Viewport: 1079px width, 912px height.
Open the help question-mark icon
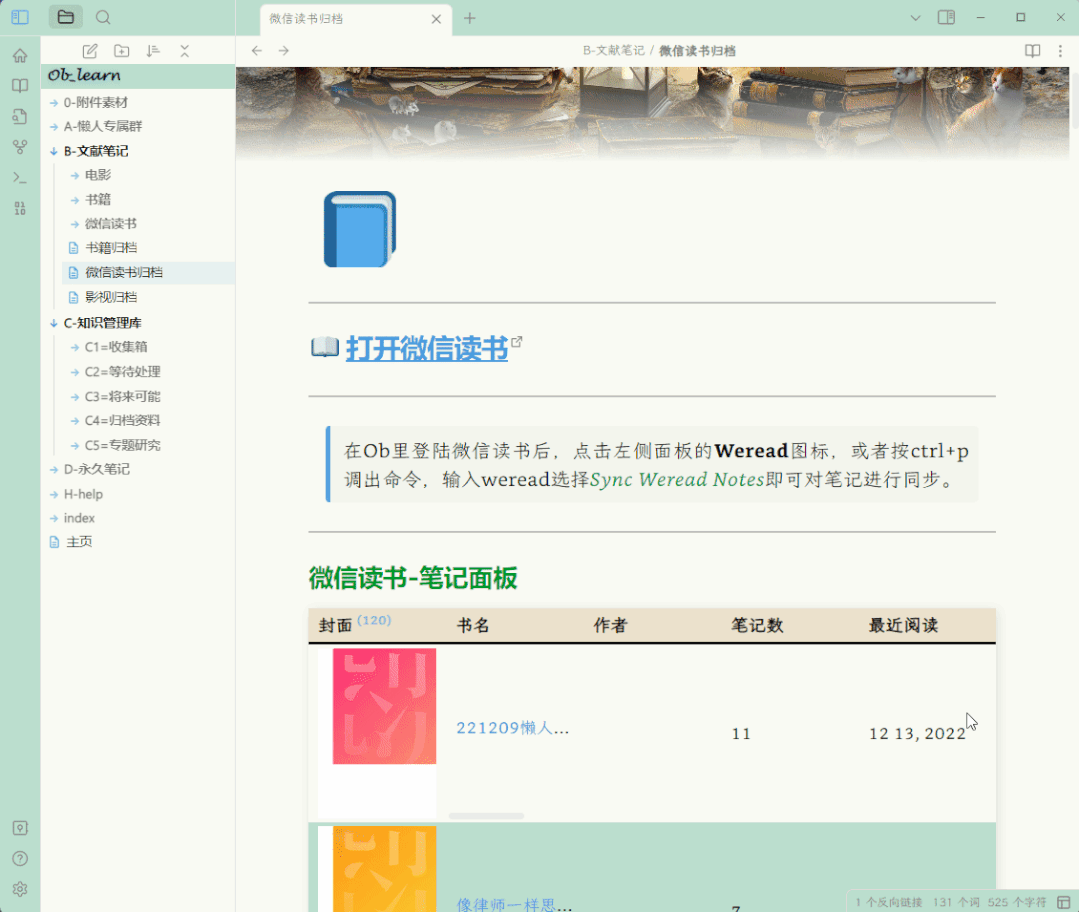pos(20,858)
